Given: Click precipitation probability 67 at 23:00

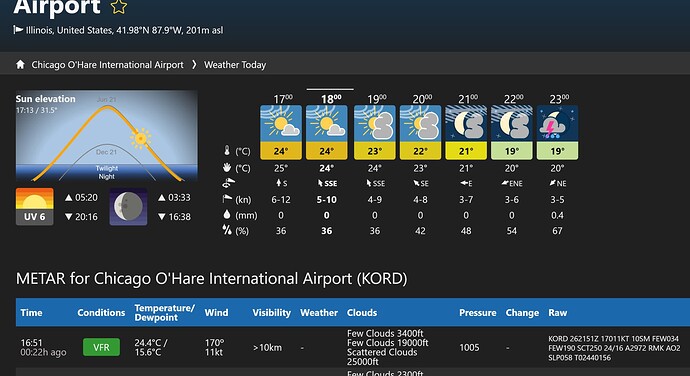Looking at the screenshot, I should 557,231.
